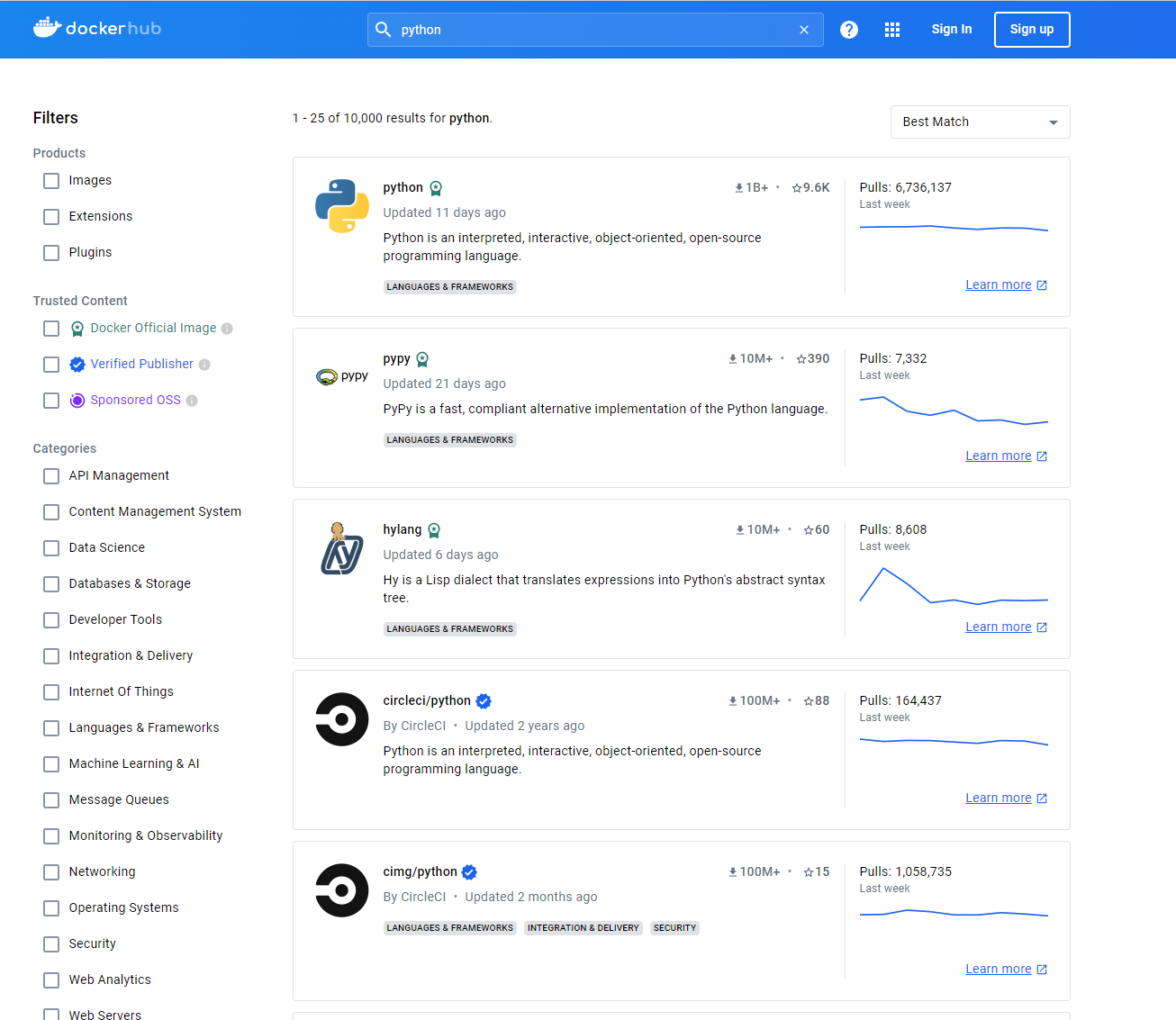Open Learn more link in cimg/python card
This screenshot has height=1020, width=1176.
coord(999,970)
